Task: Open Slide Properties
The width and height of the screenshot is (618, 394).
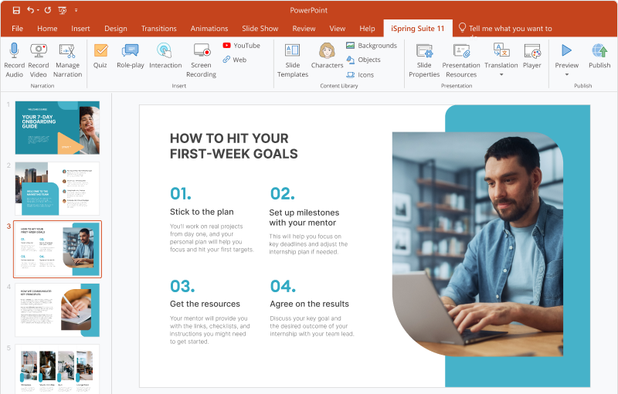Action: (x=424, y=60)
